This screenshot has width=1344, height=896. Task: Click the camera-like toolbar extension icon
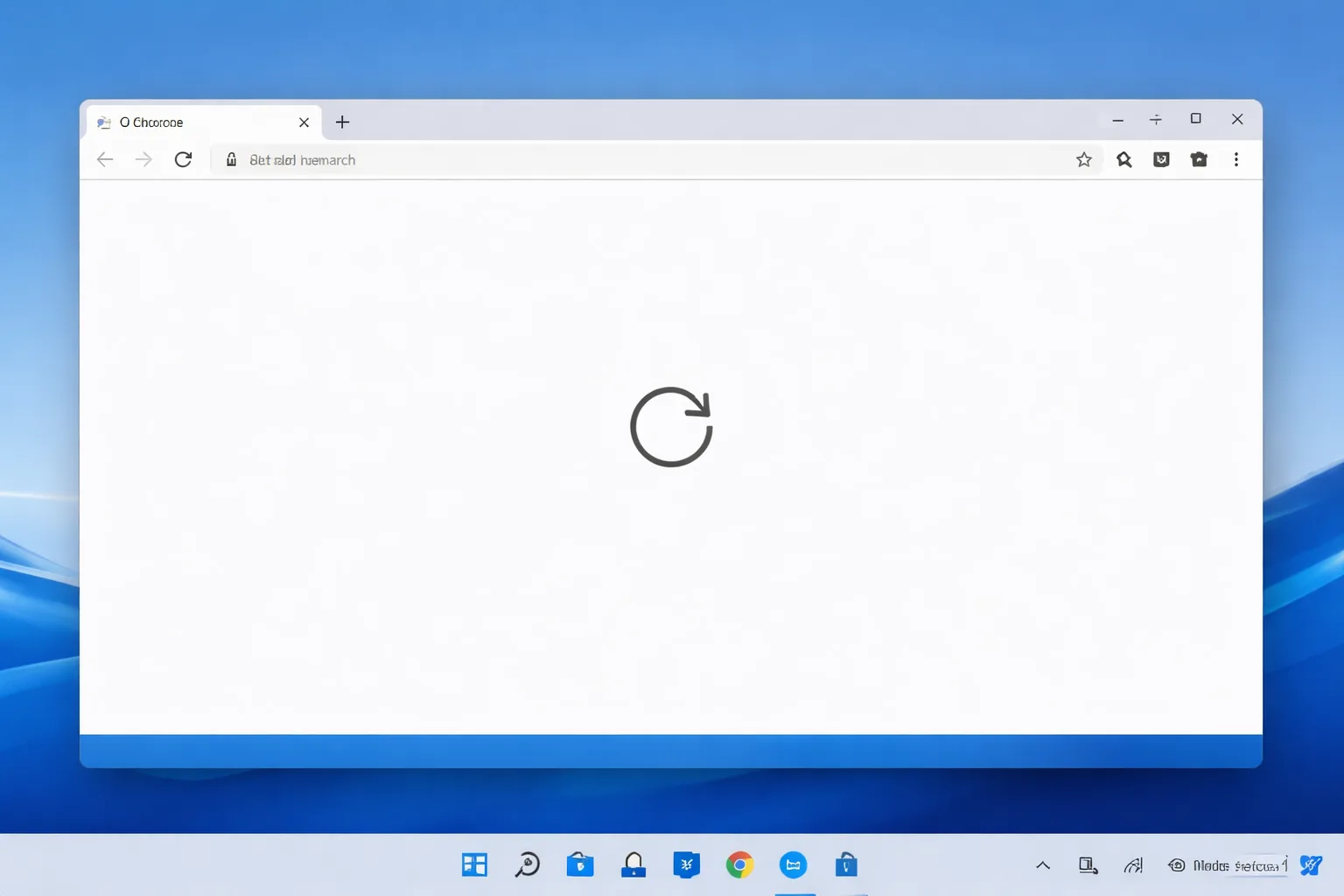pos(1199,159)
